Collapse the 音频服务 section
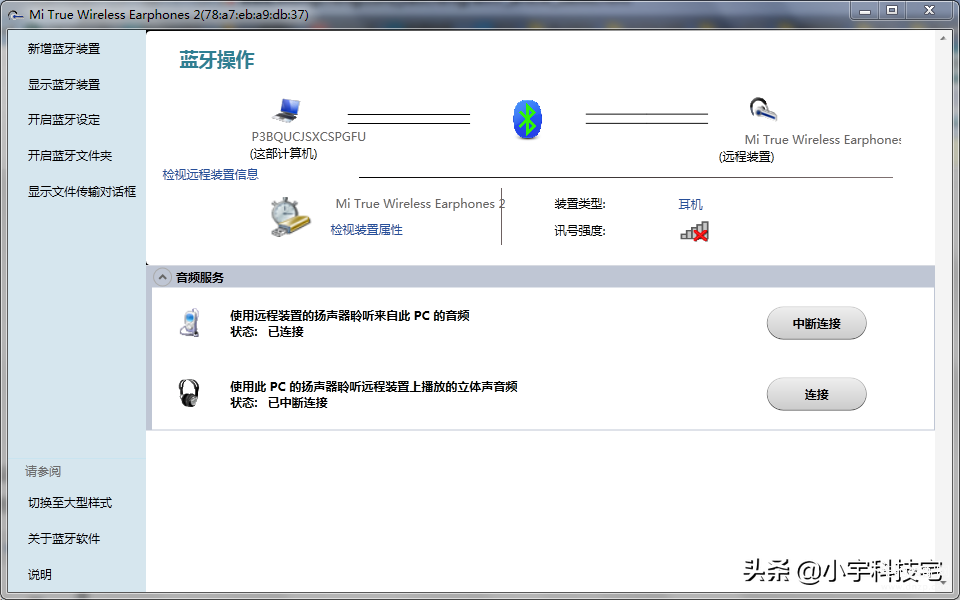The image size is (960, 600). coord(162,277)
